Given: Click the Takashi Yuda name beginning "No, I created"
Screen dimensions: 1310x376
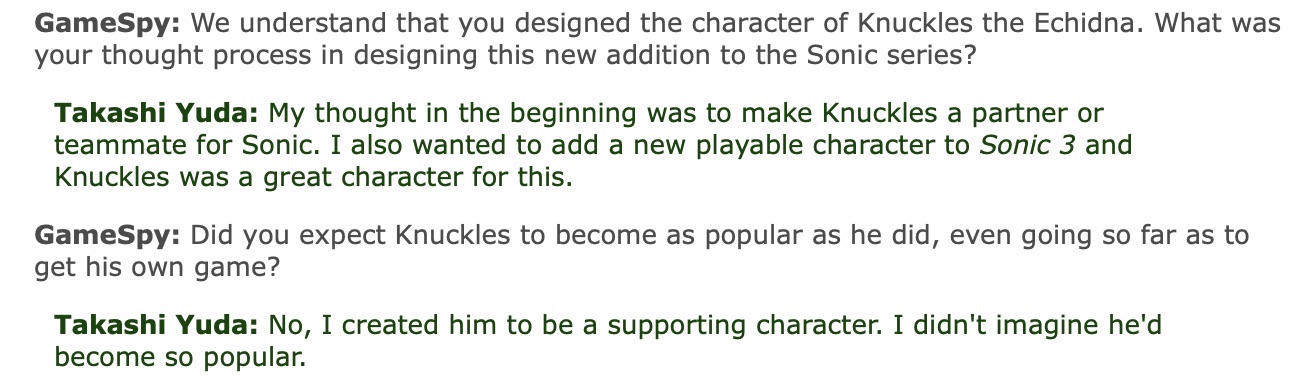Looking at the screenshot, I should click(157, 325).
